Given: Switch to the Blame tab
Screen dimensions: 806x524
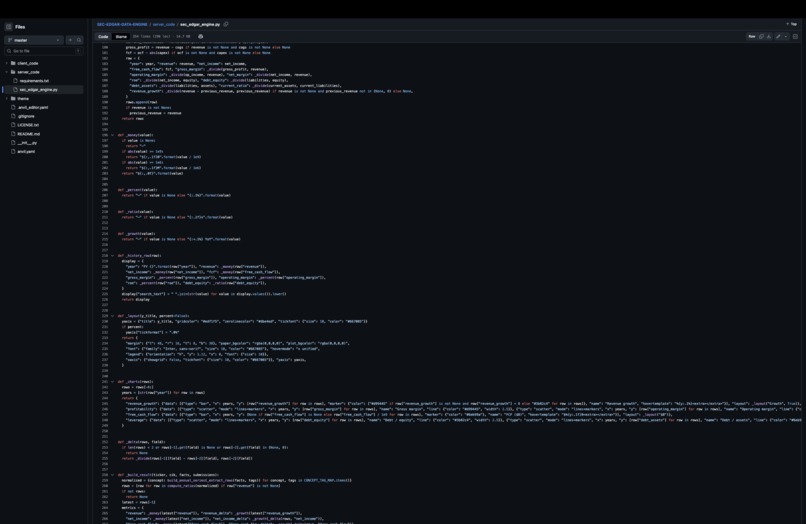Looking at the screenshot, I should click(121, 37).
